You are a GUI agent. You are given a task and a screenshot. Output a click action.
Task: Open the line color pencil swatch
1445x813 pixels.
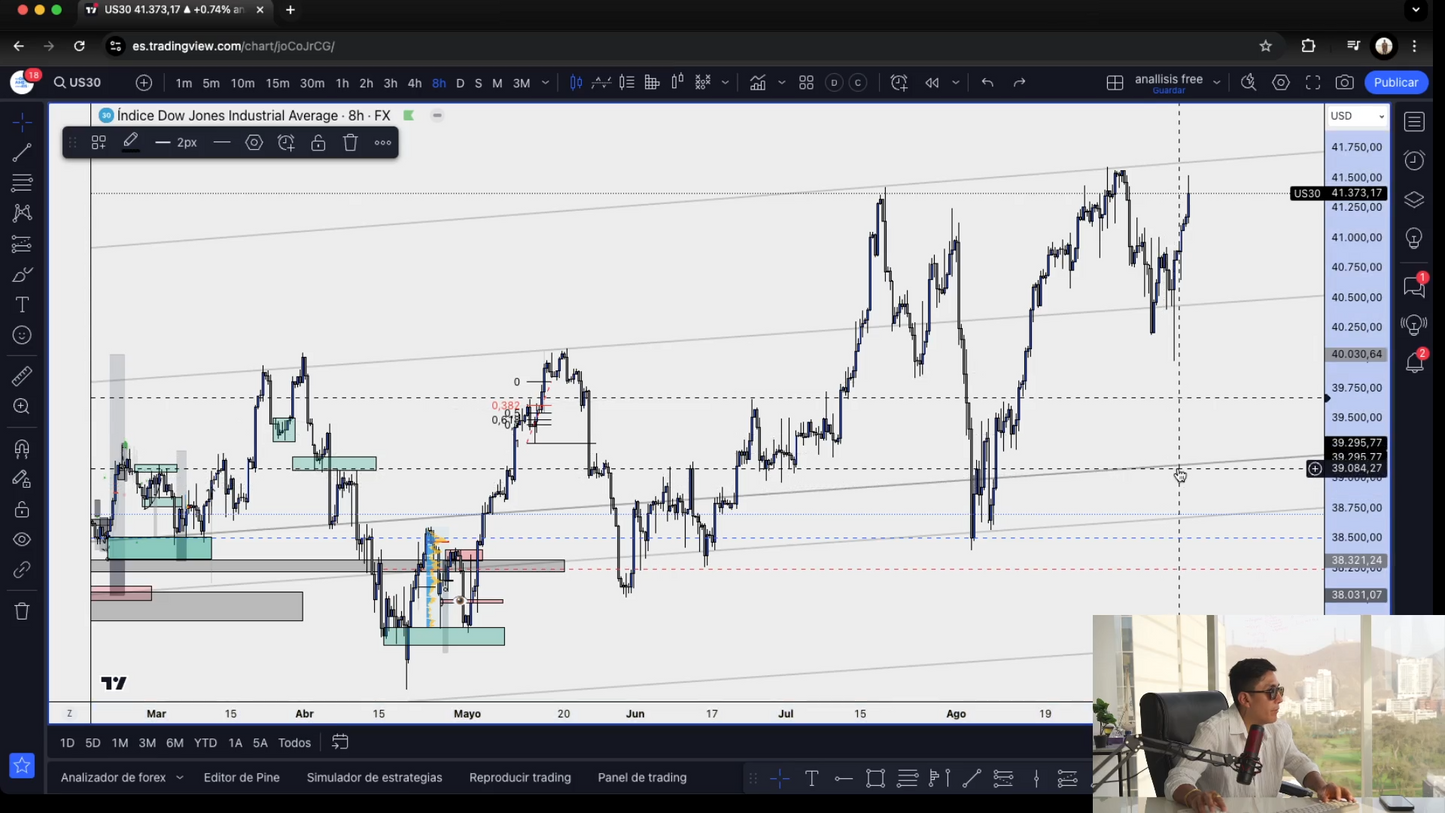131,143
